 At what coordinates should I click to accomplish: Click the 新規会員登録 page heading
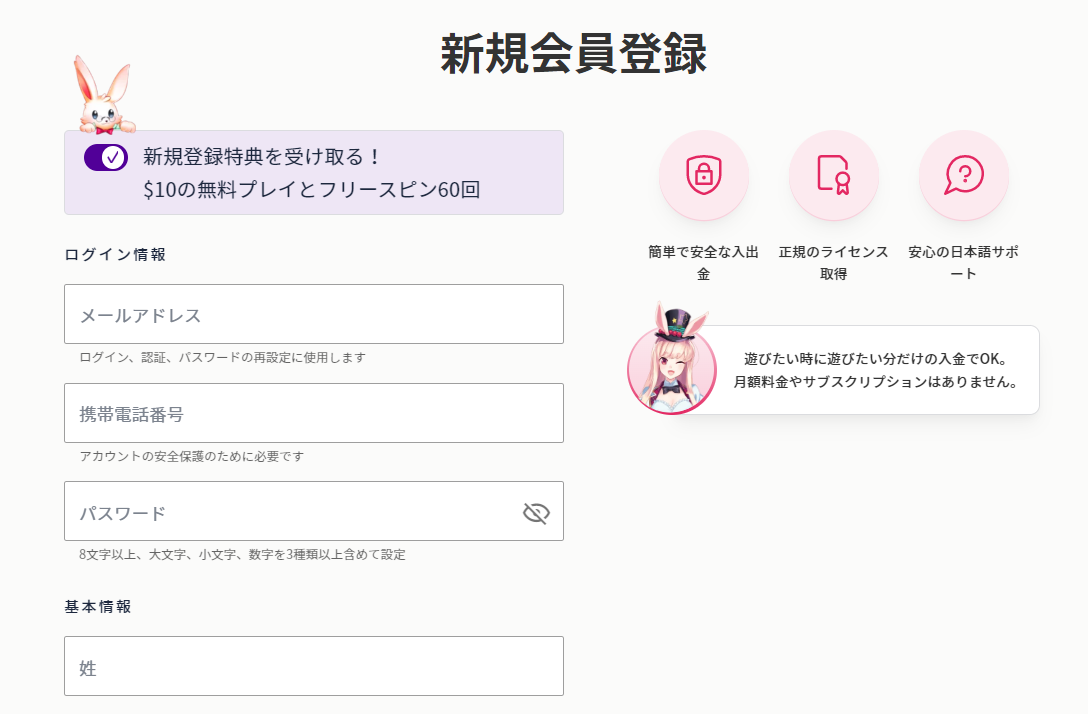point(574,53)
